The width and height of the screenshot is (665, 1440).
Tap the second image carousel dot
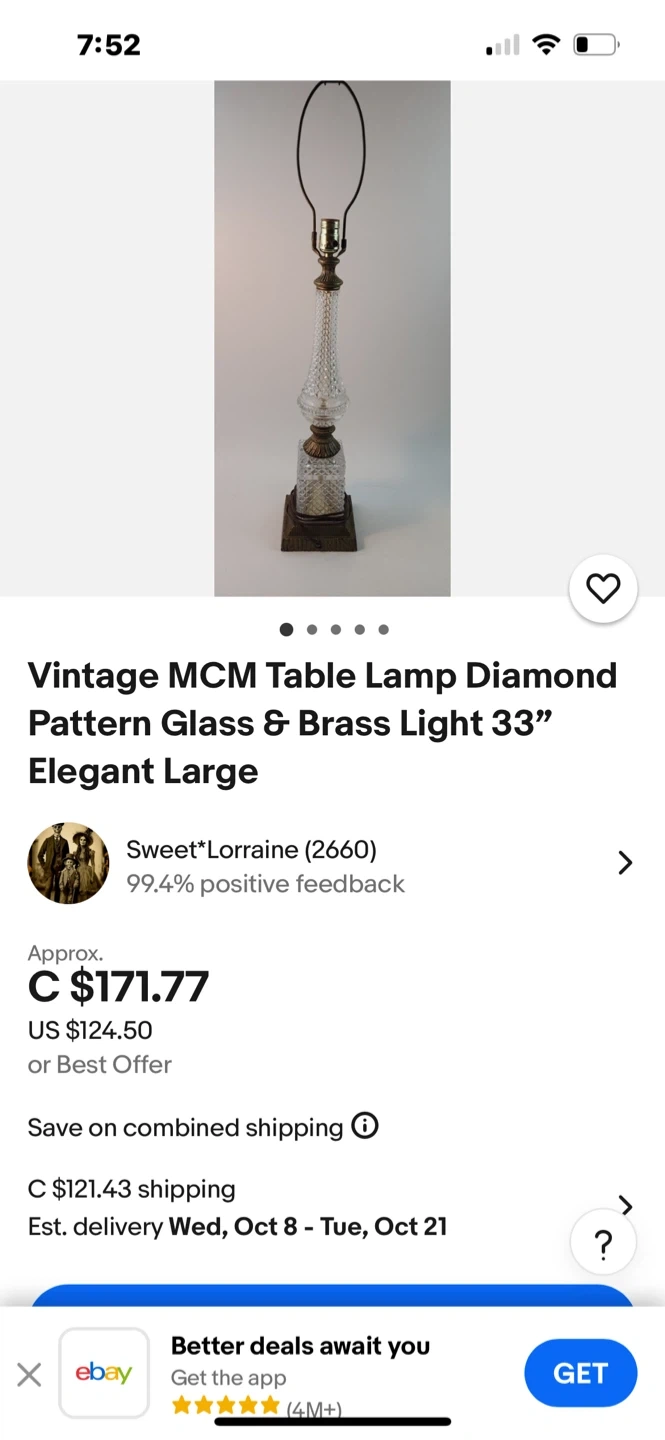(312, 630)
